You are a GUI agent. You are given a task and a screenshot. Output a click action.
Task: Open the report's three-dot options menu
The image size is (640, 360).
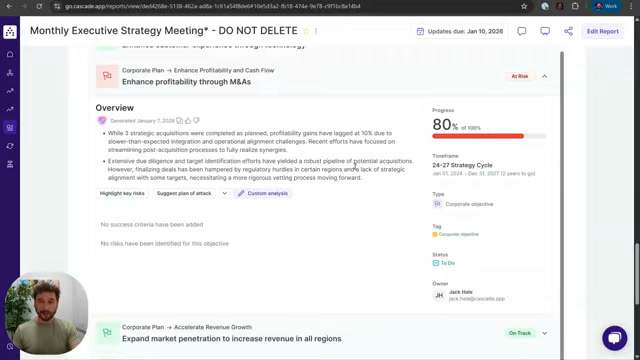pyautogui.click(x=316, y=31)
